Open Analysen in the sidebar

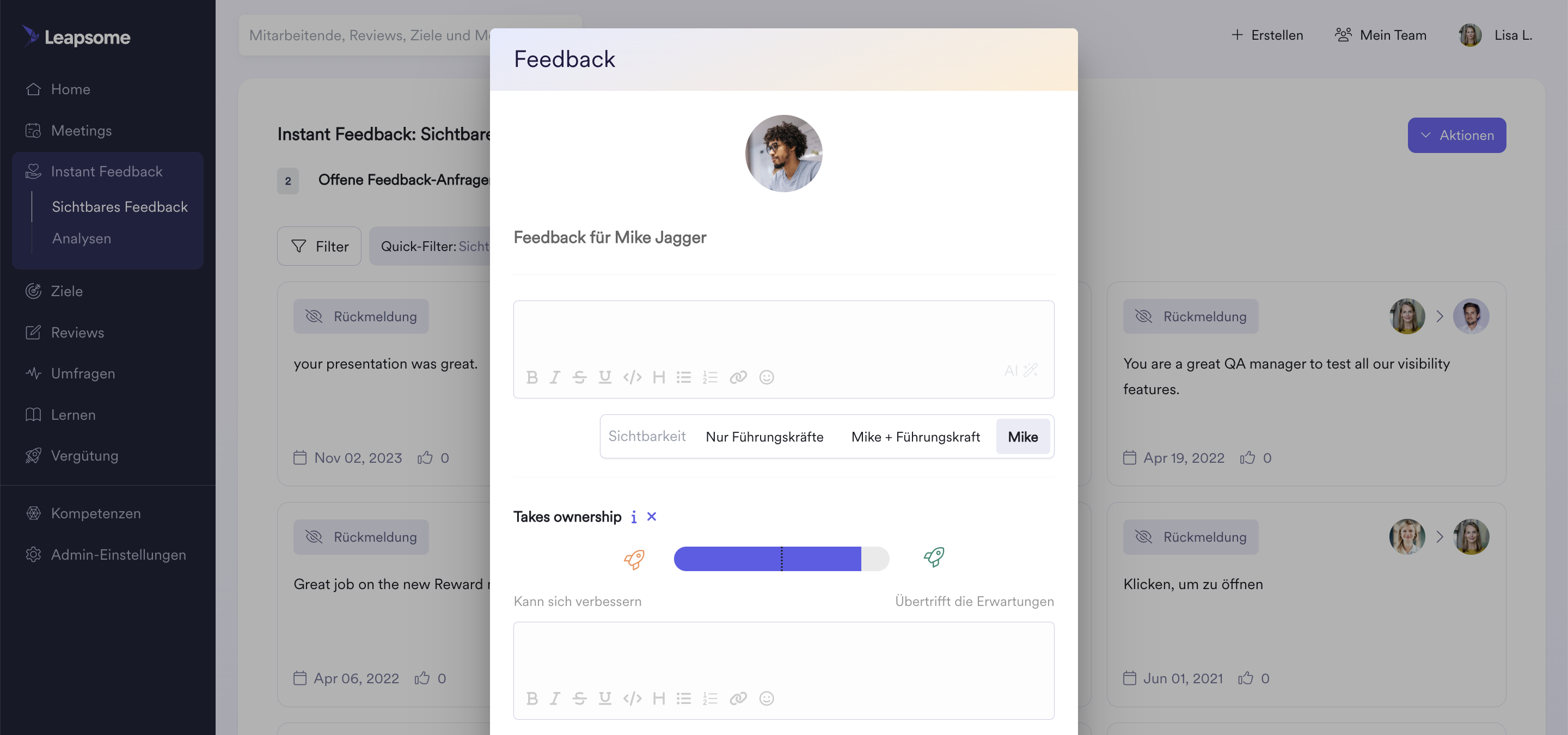[82, 238]
